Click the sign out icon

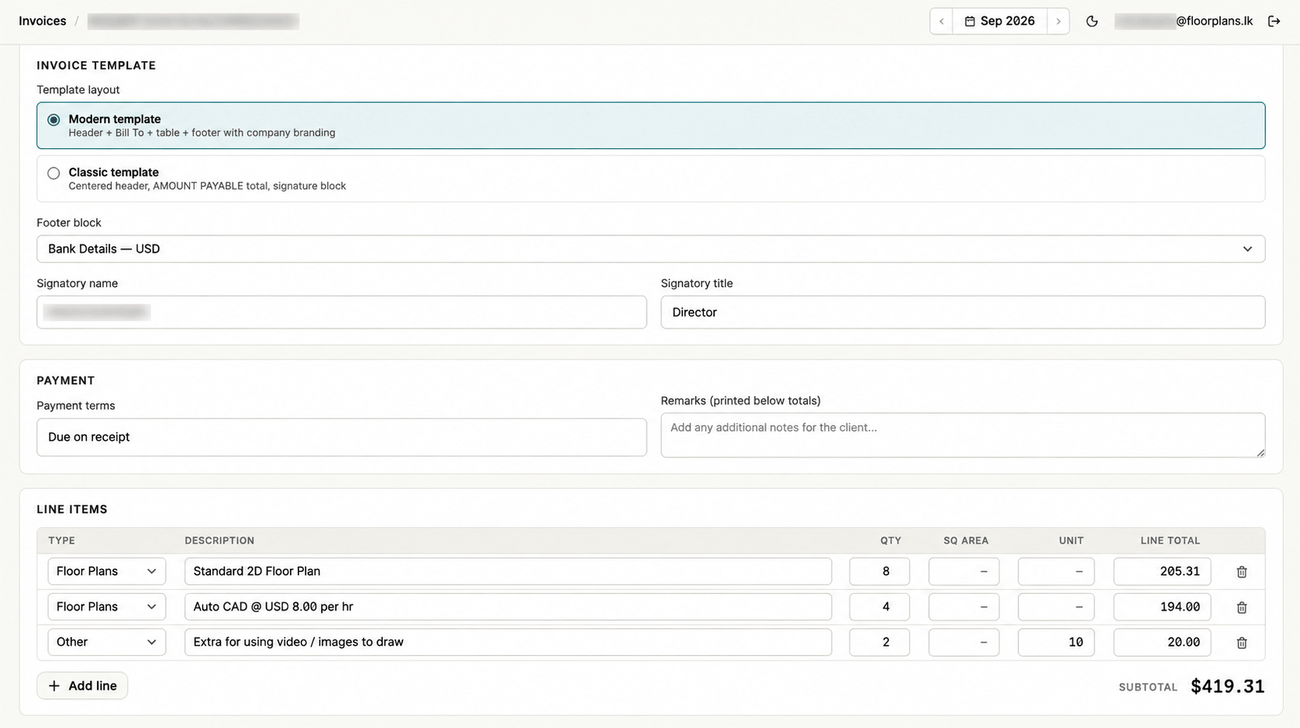[1274, 21]
